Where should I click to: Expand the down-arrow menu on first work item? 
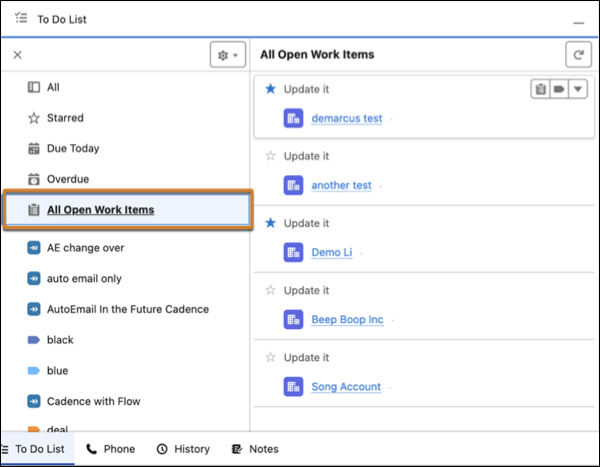578,89
